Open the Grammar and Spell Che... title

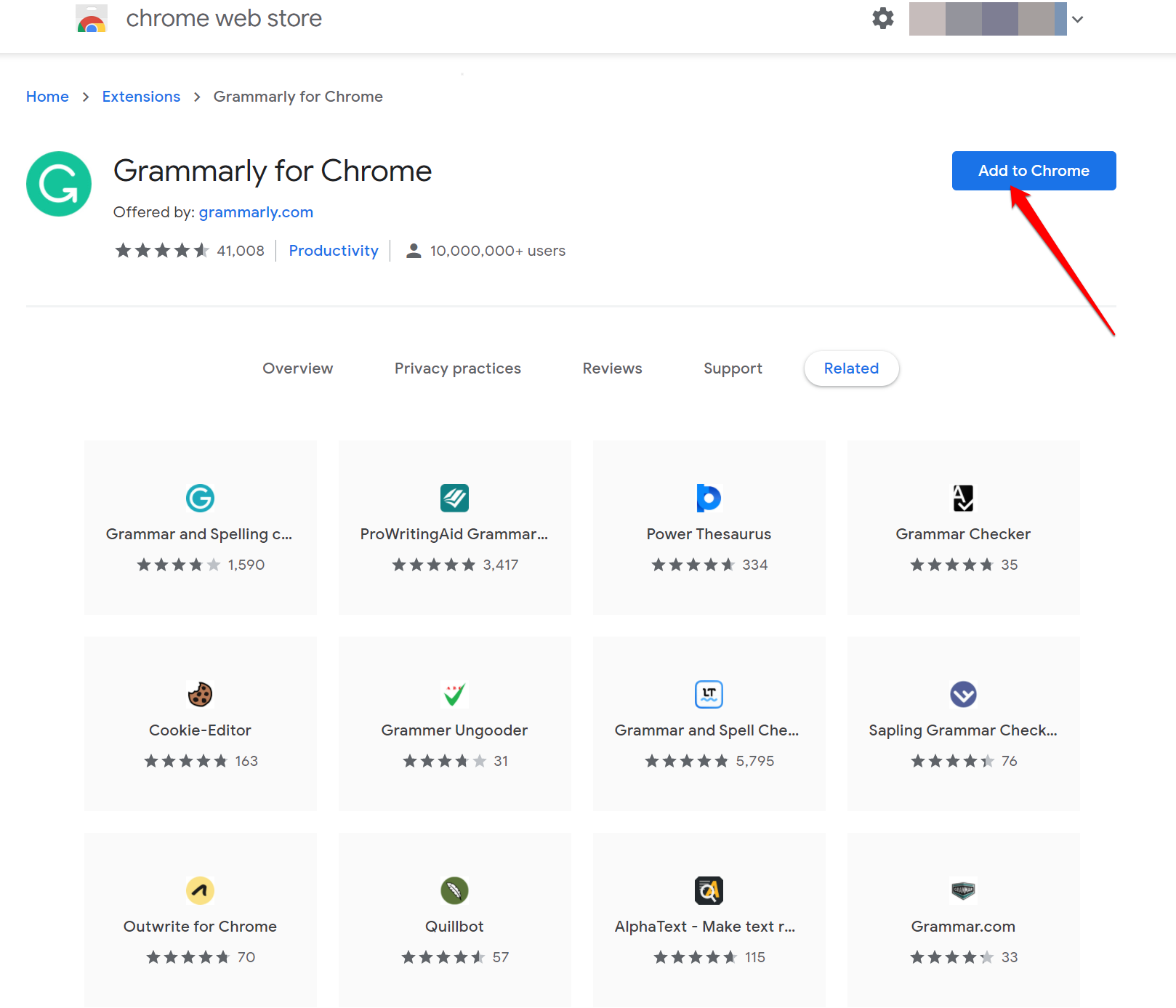point(706,730)
